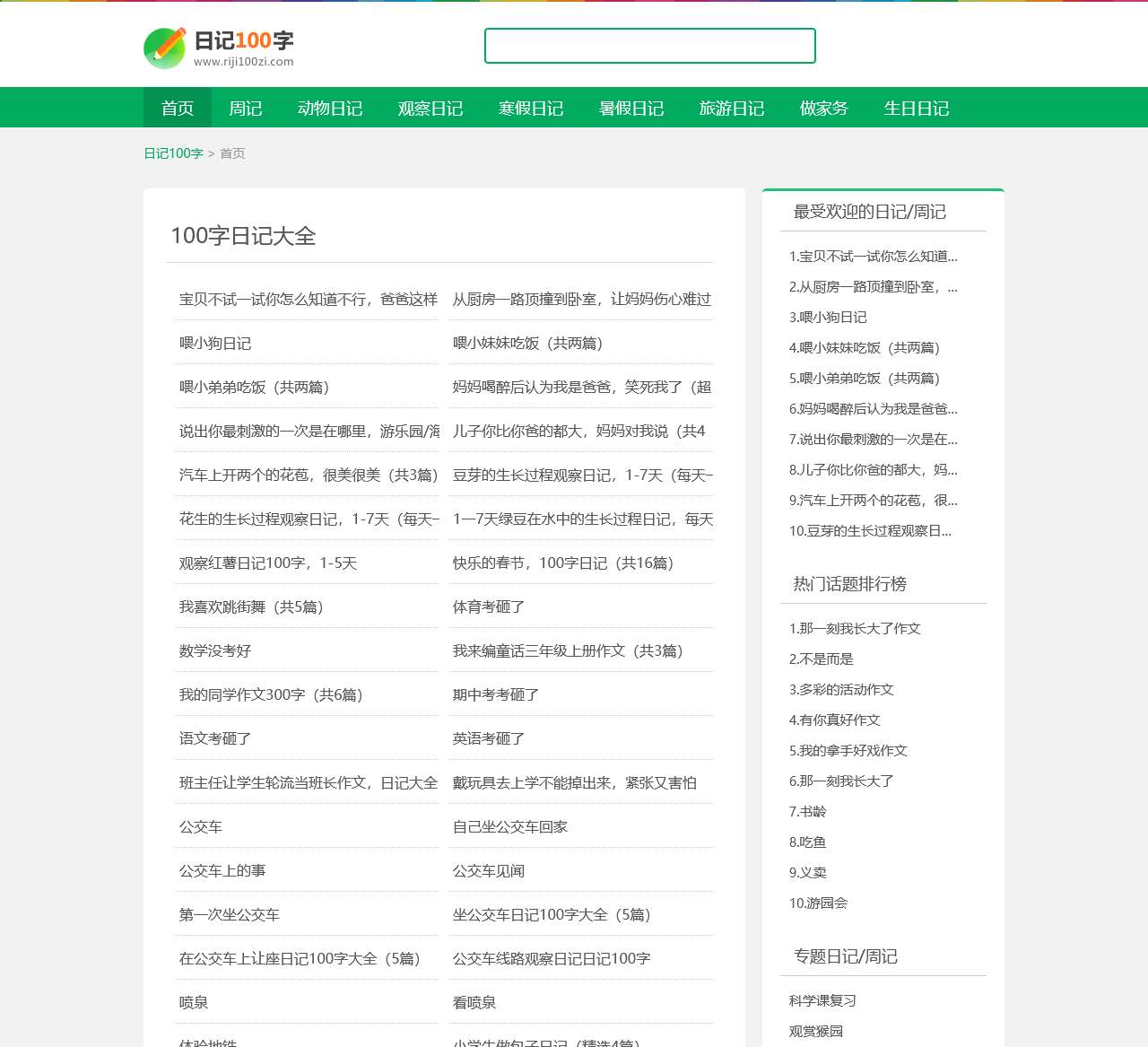Select 做家务 from the navigation bar
1148x1047 pixels.
(823, 108)
